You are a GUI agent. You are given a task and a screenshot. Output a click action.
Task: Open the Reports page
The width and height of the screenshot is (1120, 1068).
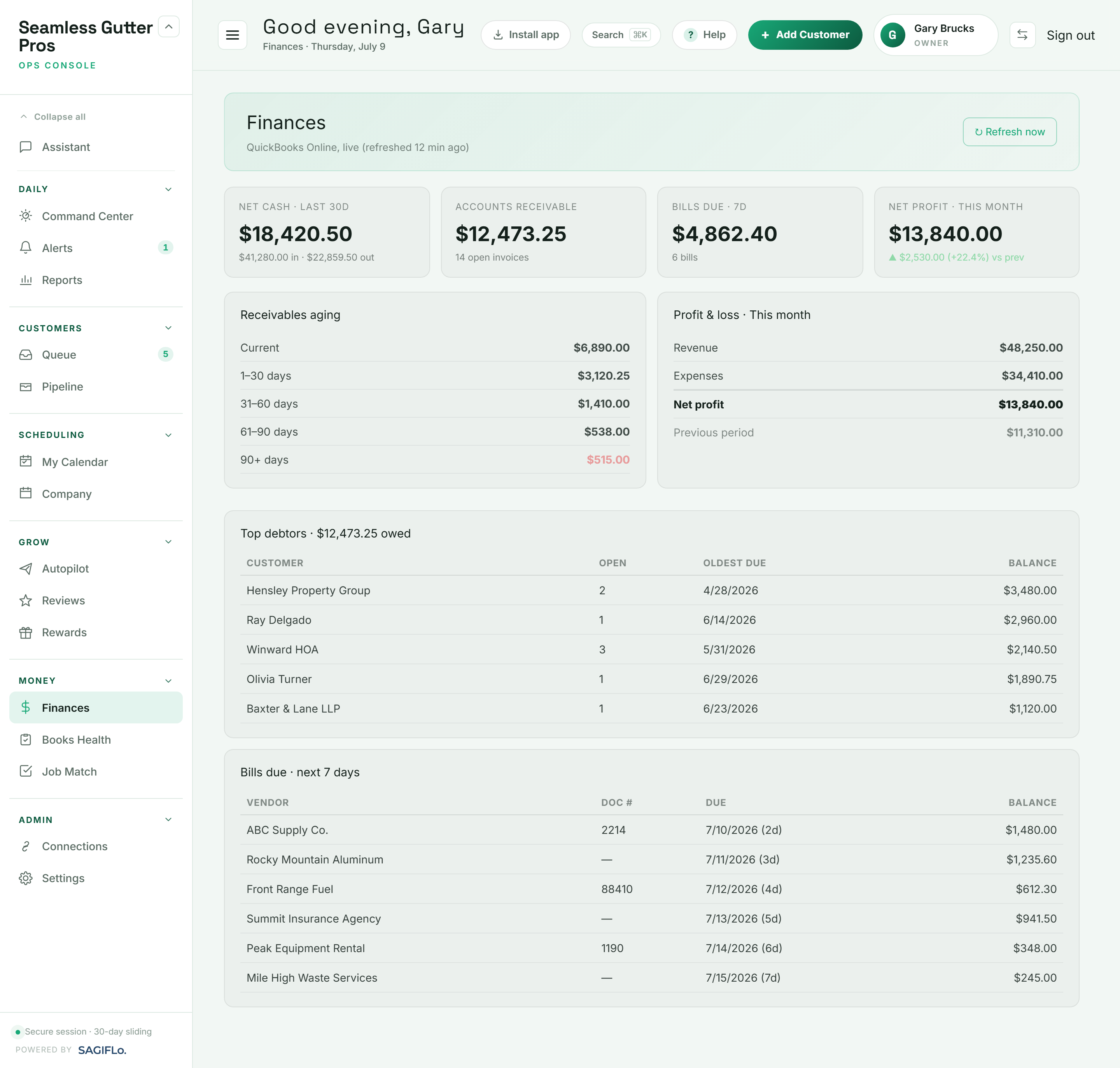pos(96,280)
